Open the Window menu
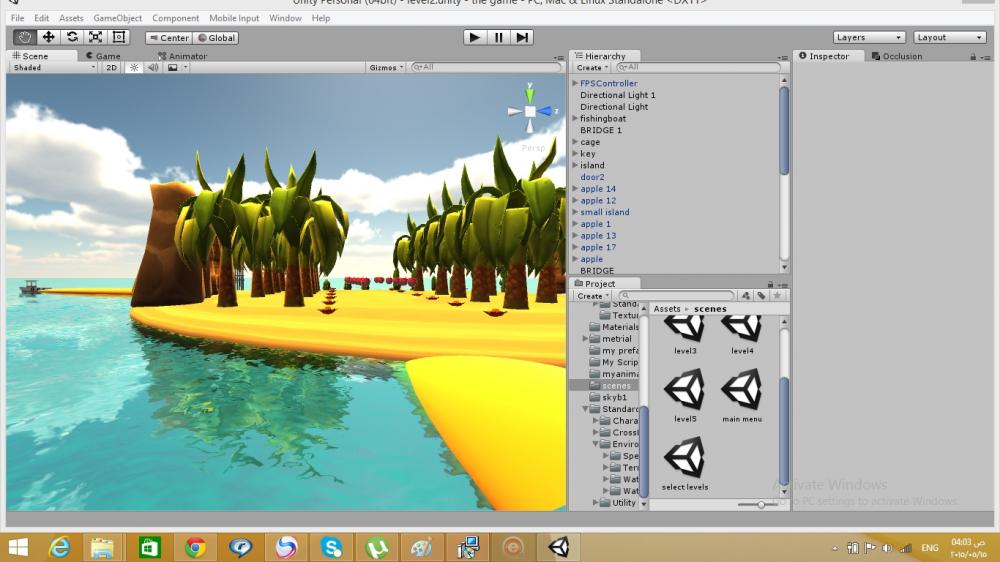1000x562 pixels. (285, 18)
